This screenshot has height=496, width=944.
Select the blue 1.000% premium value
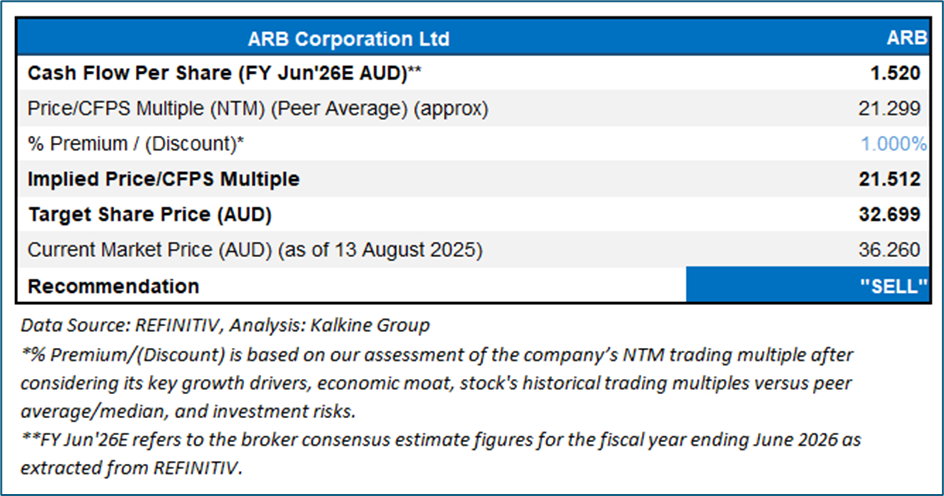pyautogui.click(x=894, y=144)
